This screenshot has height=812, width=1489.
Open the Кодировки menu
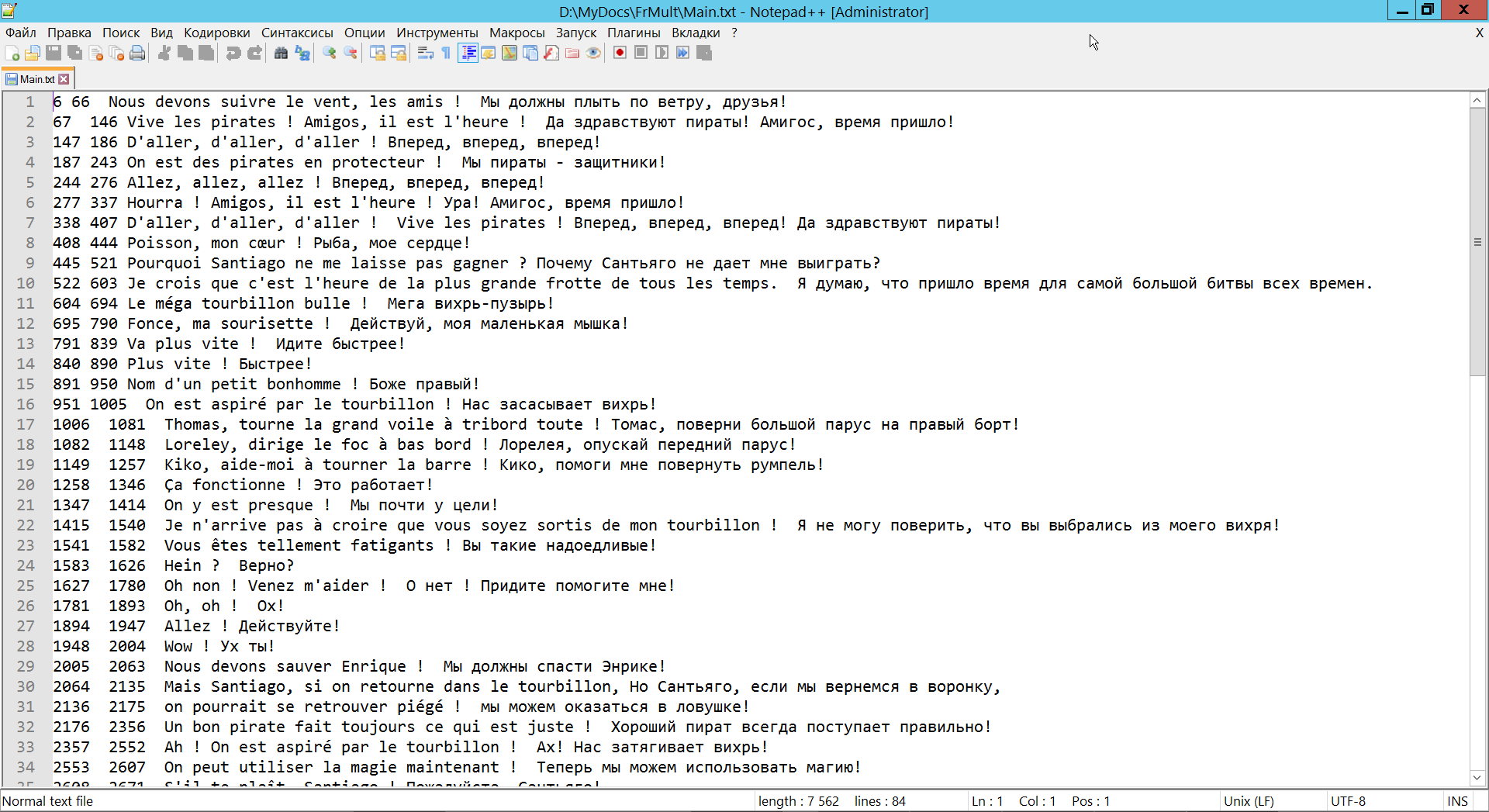point(216,33)
